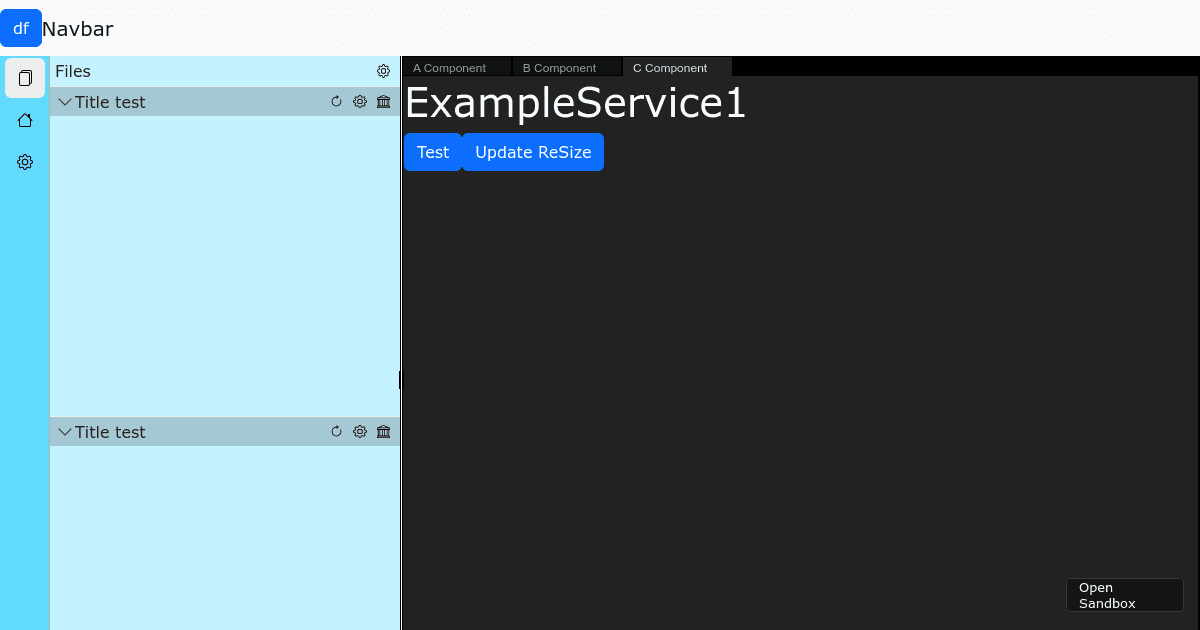Open Sandbox via the bottom-right button
The width and height of the screenshot is (1200, 630).
pyautogui.click(x=1124, y=595)
